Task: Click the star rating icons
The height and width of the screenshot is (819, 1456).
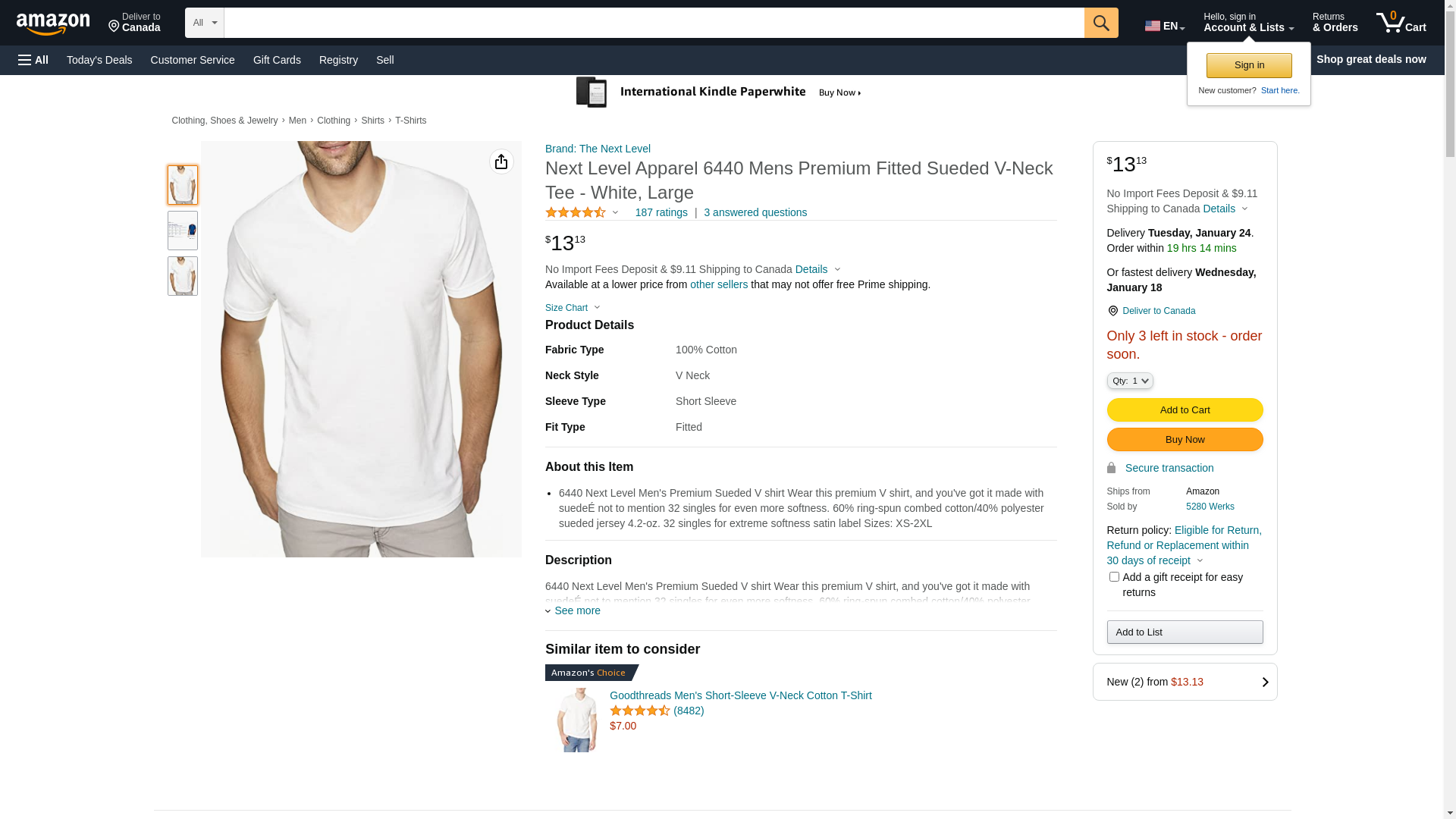Action: tap(576, 213)
